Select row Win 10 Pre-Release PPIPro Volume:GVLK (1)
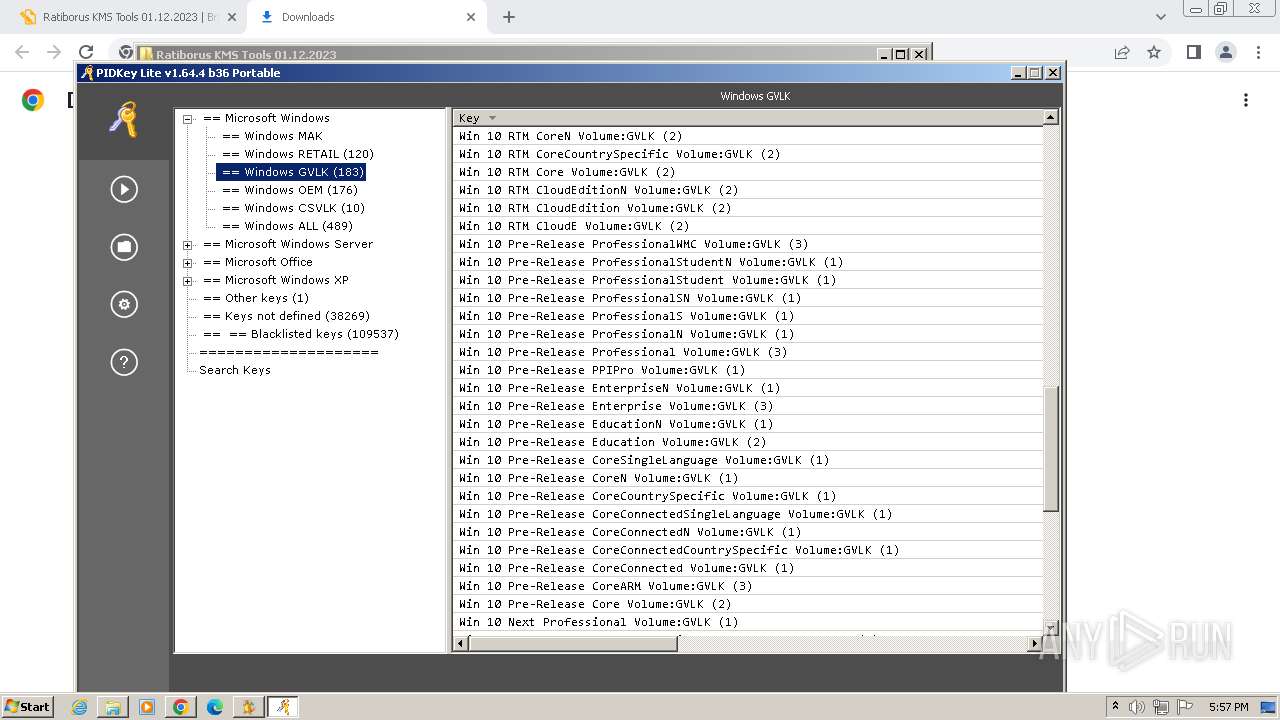 coord(748,370)
